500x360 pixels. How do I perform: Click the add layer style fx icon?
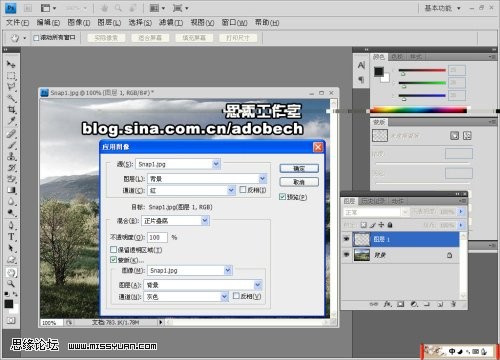(x=387, y=304)
